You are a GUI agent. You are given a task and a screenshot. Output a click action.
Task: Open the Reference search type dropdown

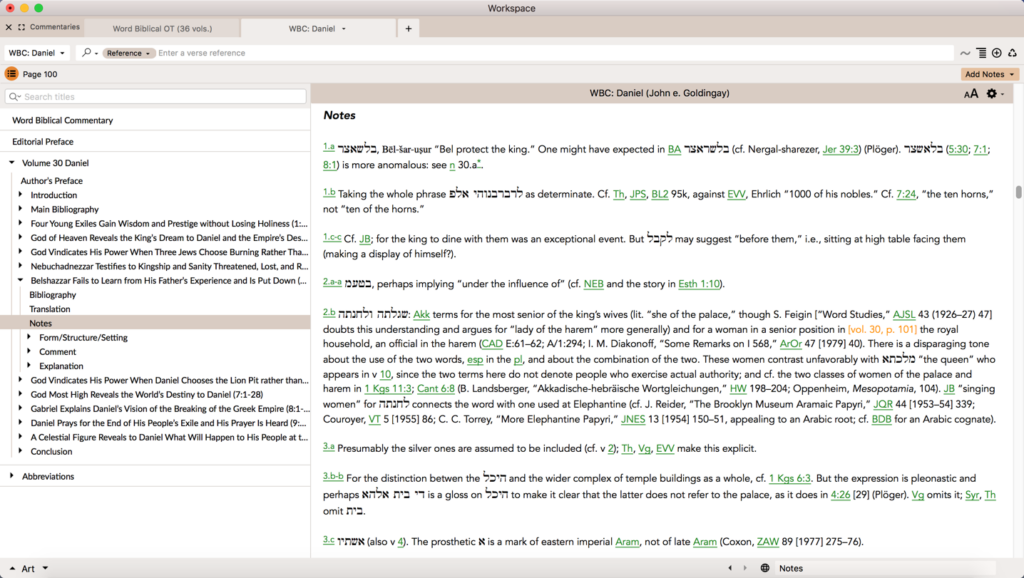click(x=129, y=53)
